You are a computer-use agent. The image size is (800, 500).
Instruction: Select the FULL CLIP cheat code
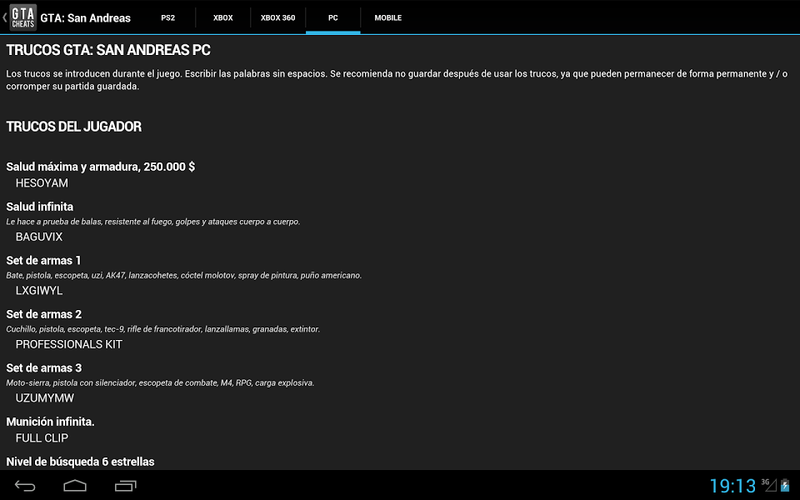(42, 438)
